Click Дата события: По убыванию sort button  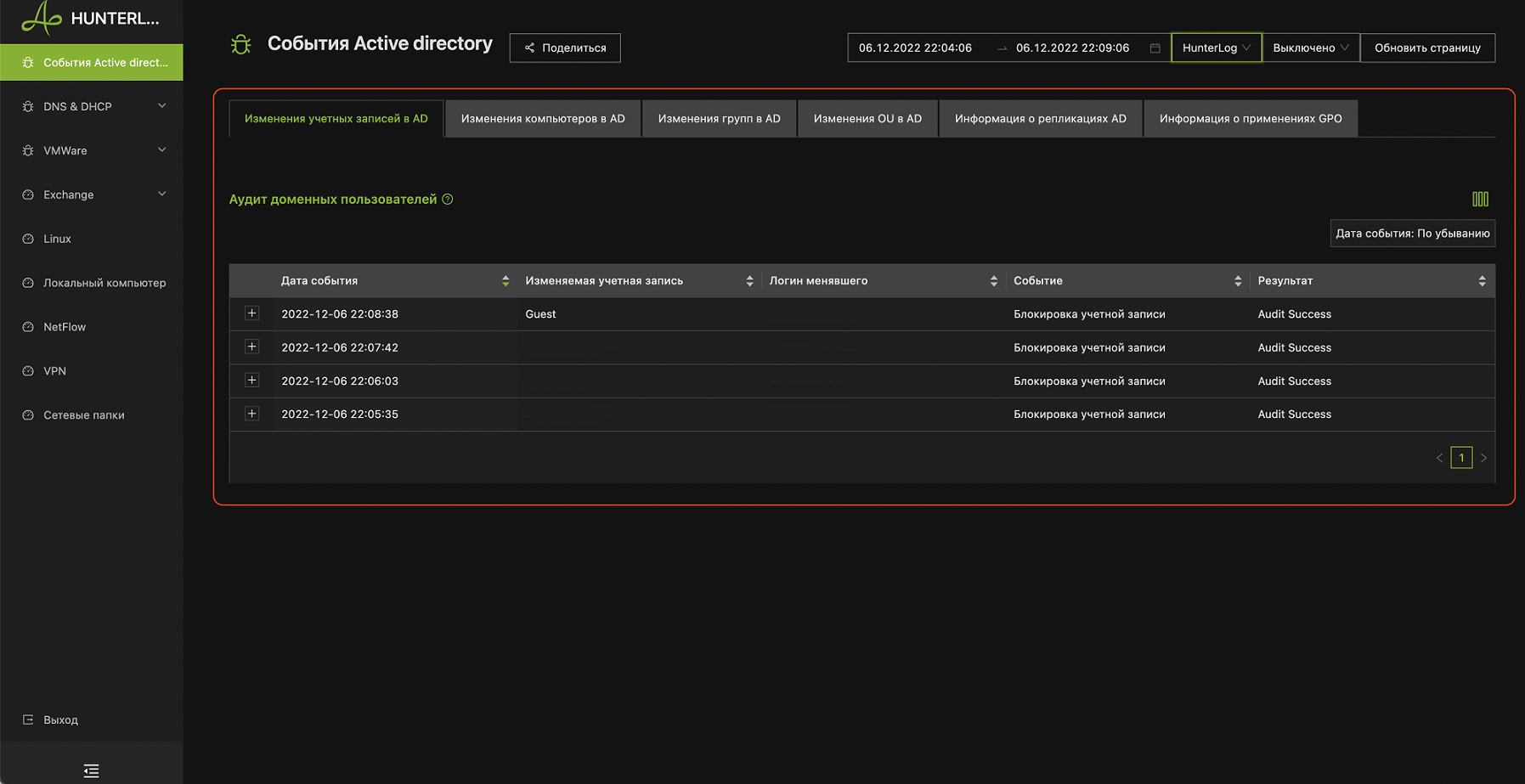click(x=1412, y=233)
